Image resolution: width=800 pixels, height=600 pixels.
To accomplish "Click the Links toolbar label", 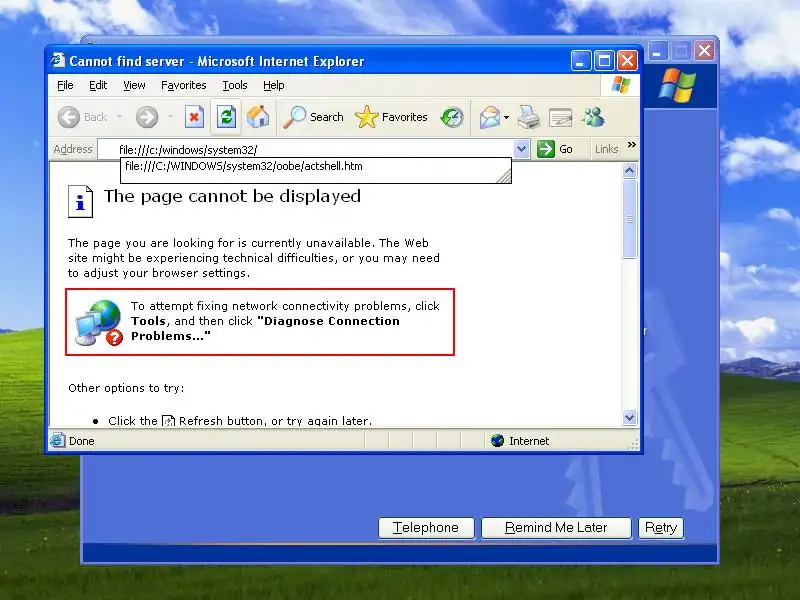I will (x=607, y=149).
